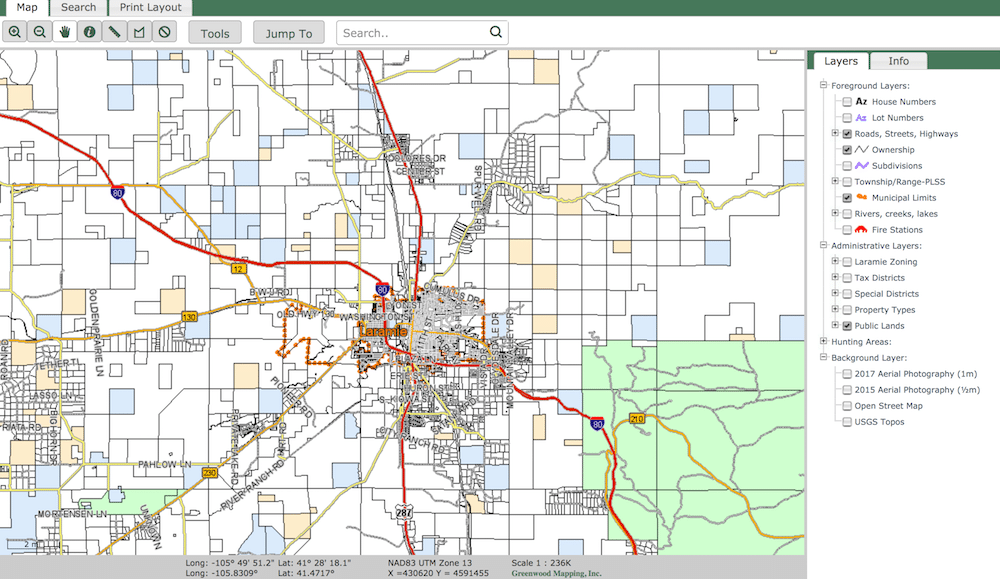Show the Subdivisions layer
1000x579 pixels.
click(x=846, y=165)
